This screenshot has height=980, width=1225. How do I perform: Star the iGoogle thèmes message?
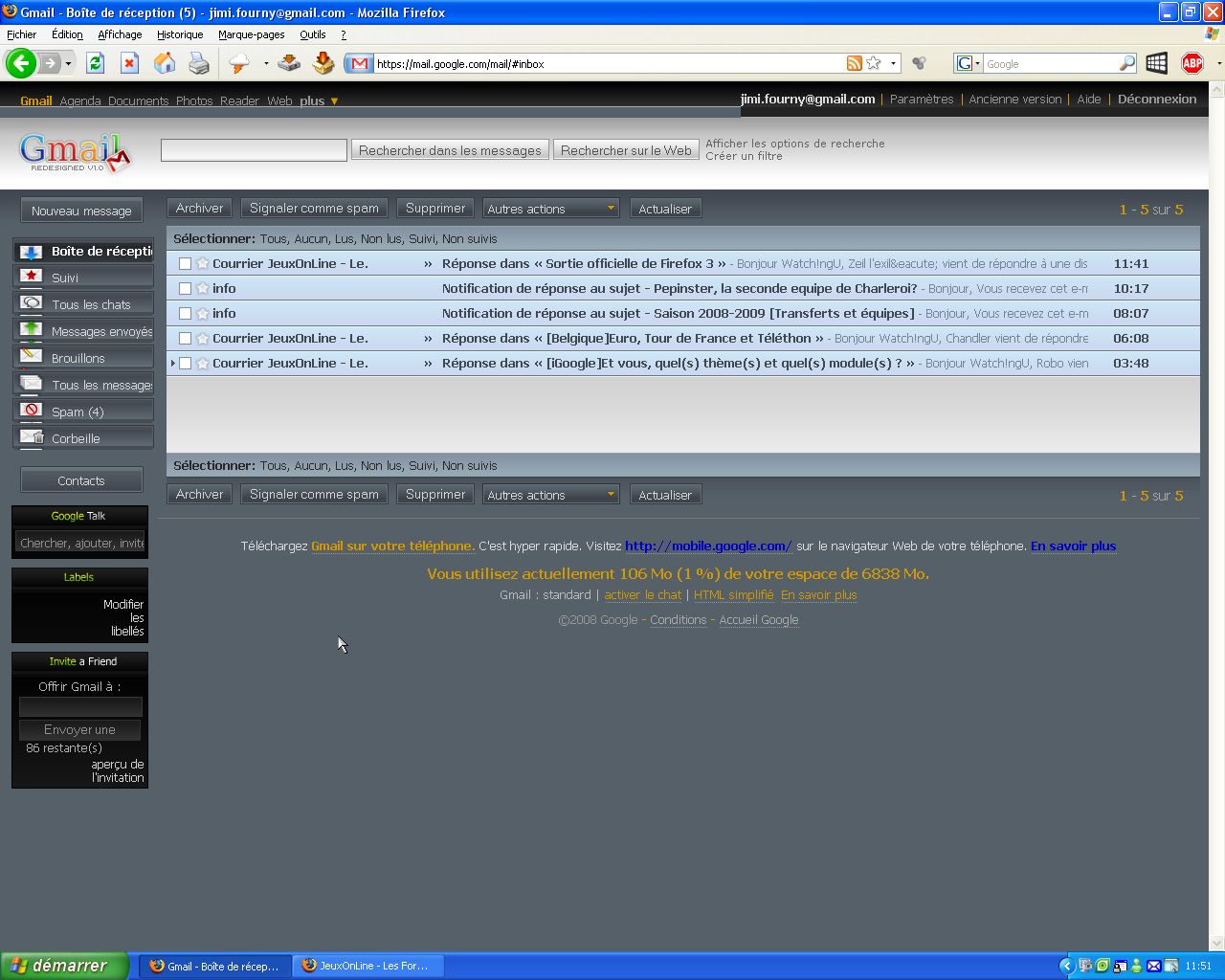[x=203, y=363]
